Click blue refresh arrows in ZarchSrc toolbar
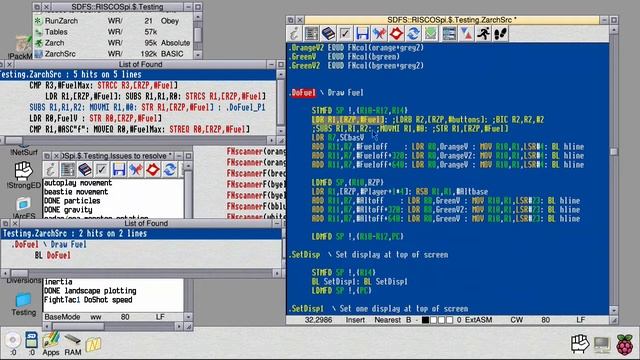This screenshot has height=360, width=640. pyautogui.click(x=413, y=33)
